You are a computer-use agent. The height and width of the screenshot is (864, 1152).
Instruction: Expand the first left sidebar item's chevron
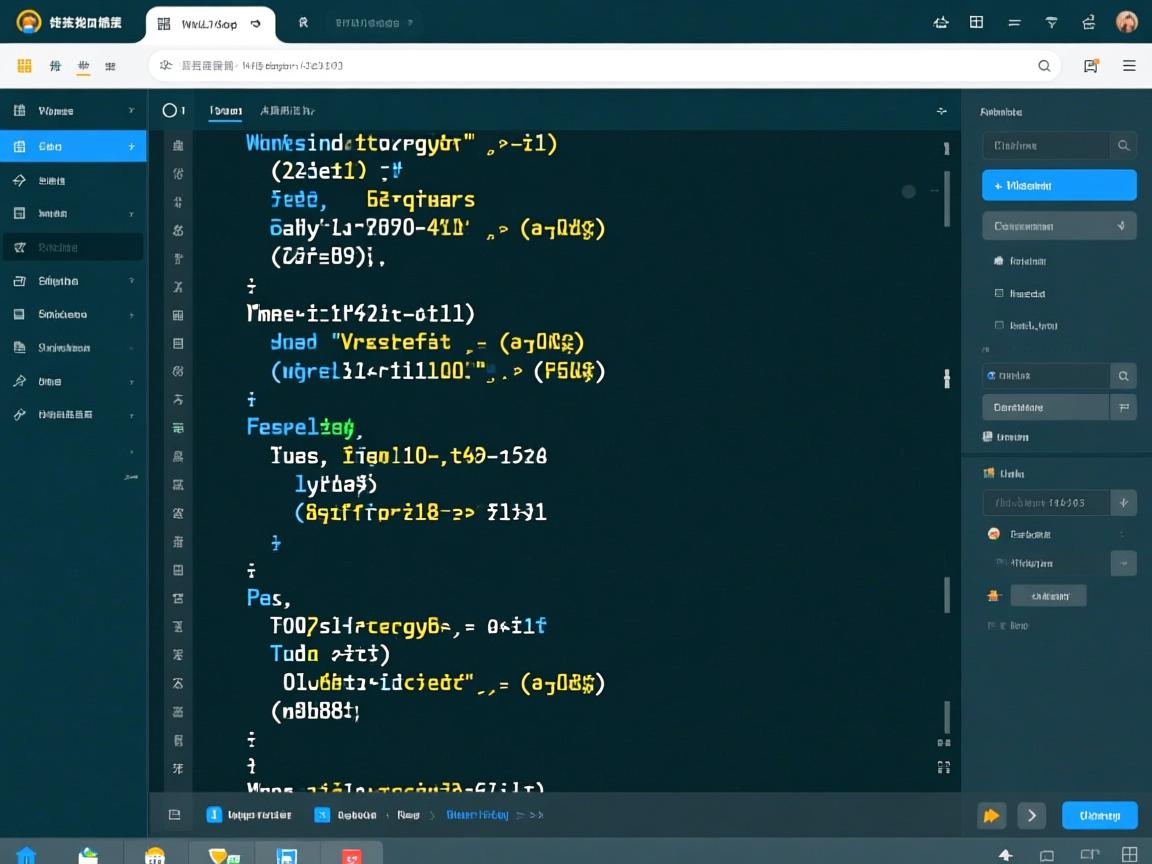click(x=131, y=111)
